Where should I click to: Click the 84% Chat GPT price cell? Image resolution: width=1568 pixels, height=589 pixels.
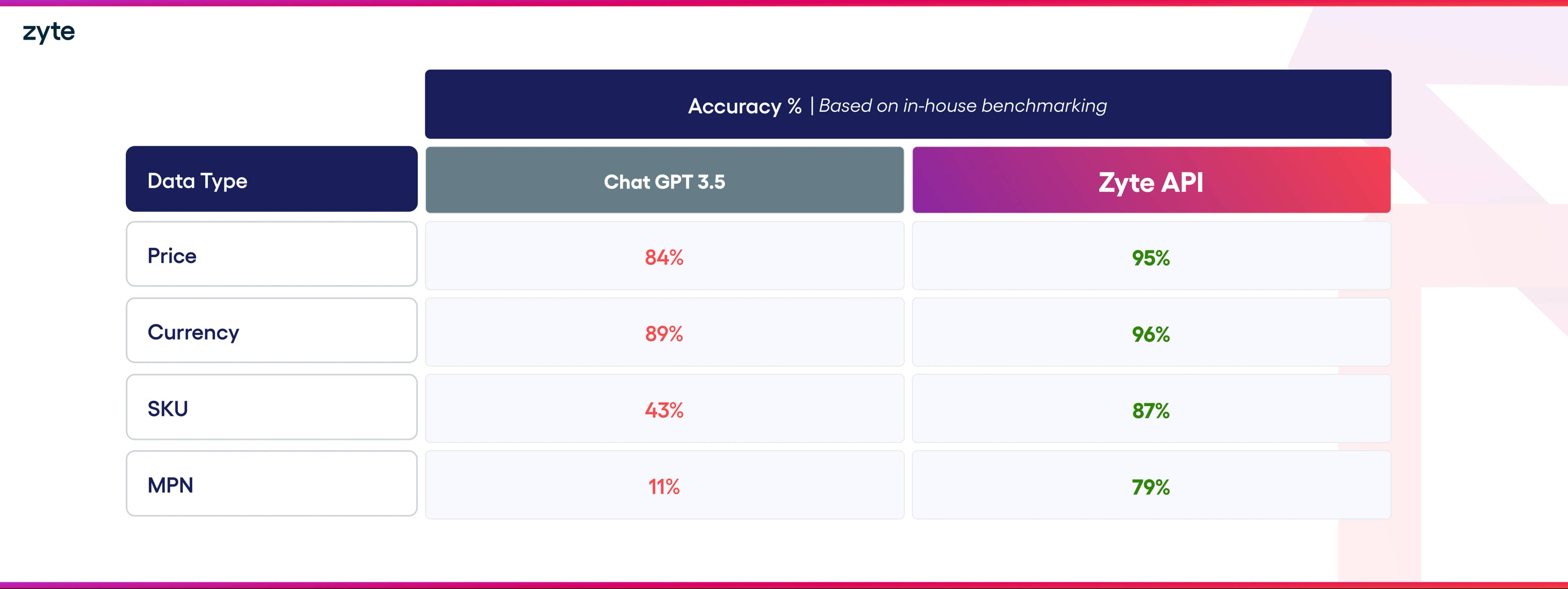[x=664, y=257]
